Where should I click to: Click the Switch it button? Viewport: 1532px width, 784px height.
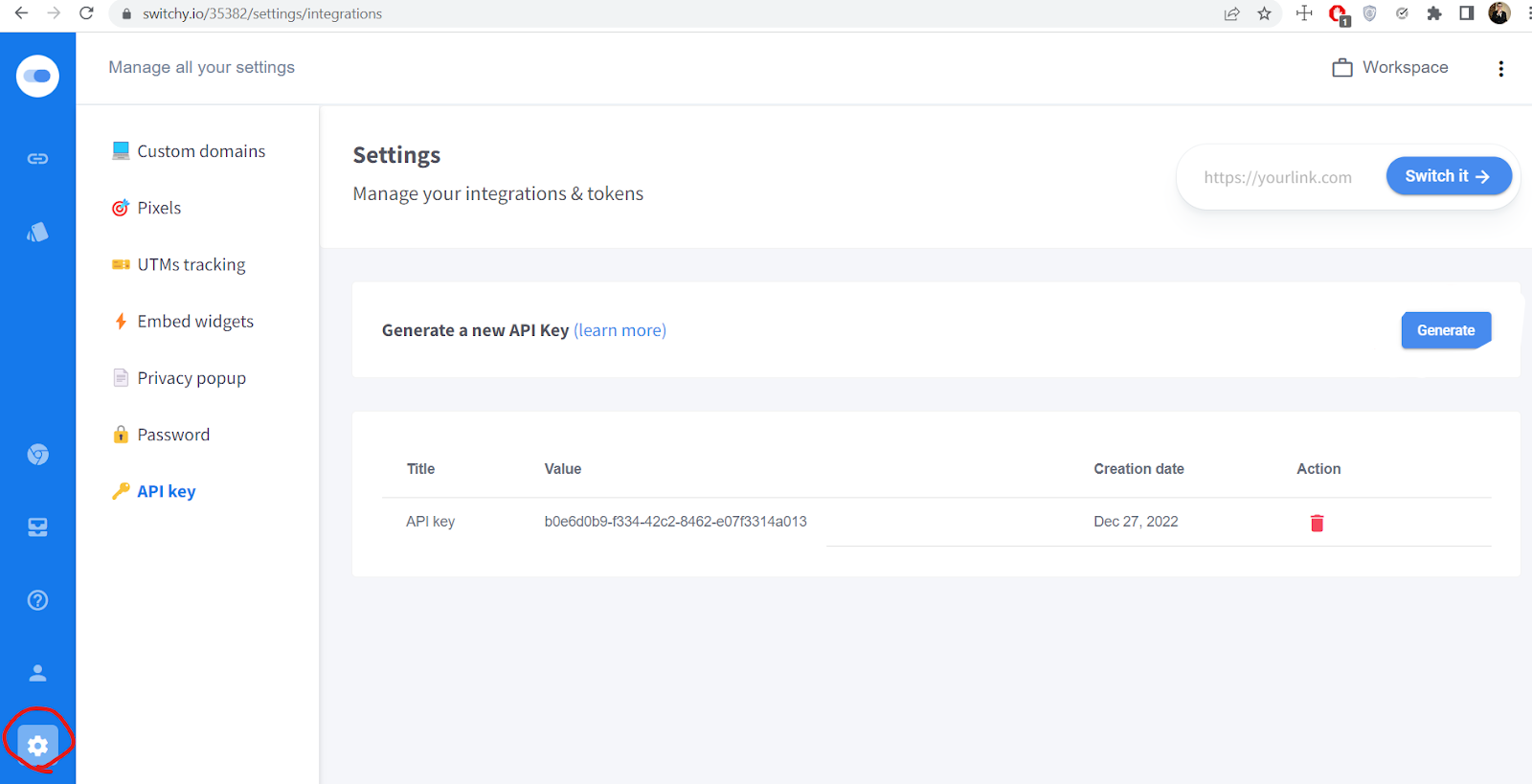[x=1449, y=176]
